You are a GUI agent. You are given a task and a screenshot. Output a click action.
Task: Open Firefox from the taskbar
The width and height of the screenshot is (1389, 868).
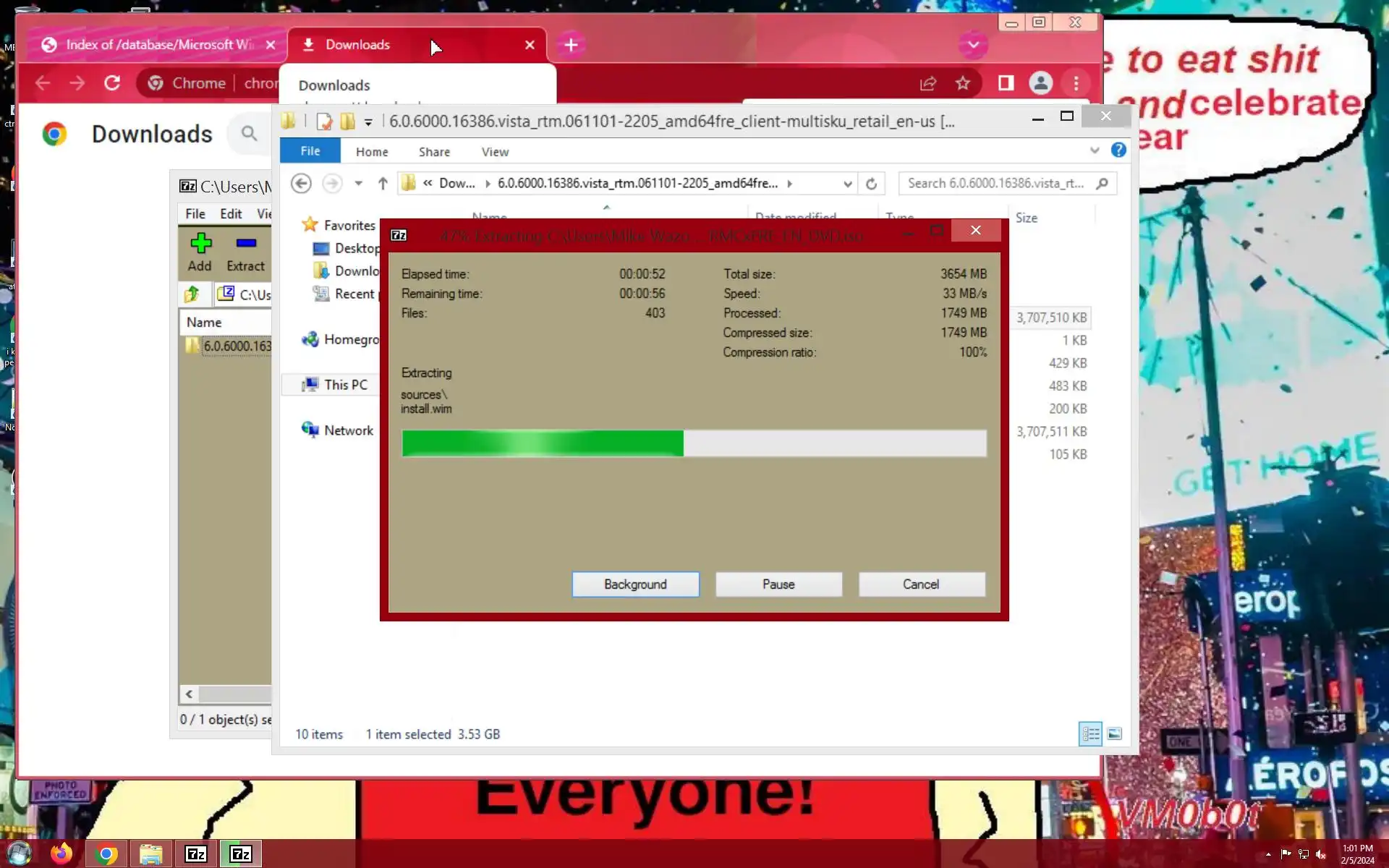coord(61,854)
